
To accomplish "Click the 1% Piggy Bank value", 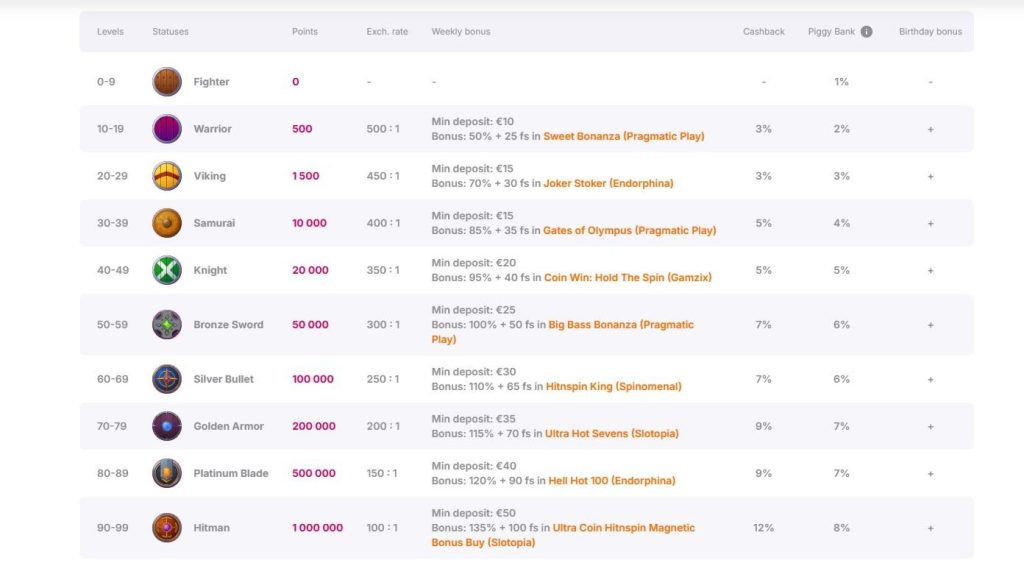I will (x=841, y=82).
